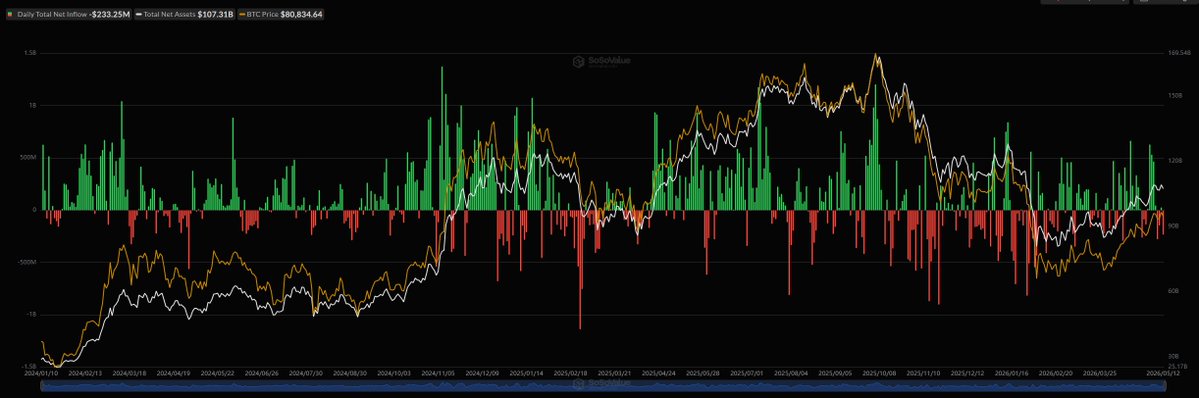Click the 150B right axis value

1175,96
